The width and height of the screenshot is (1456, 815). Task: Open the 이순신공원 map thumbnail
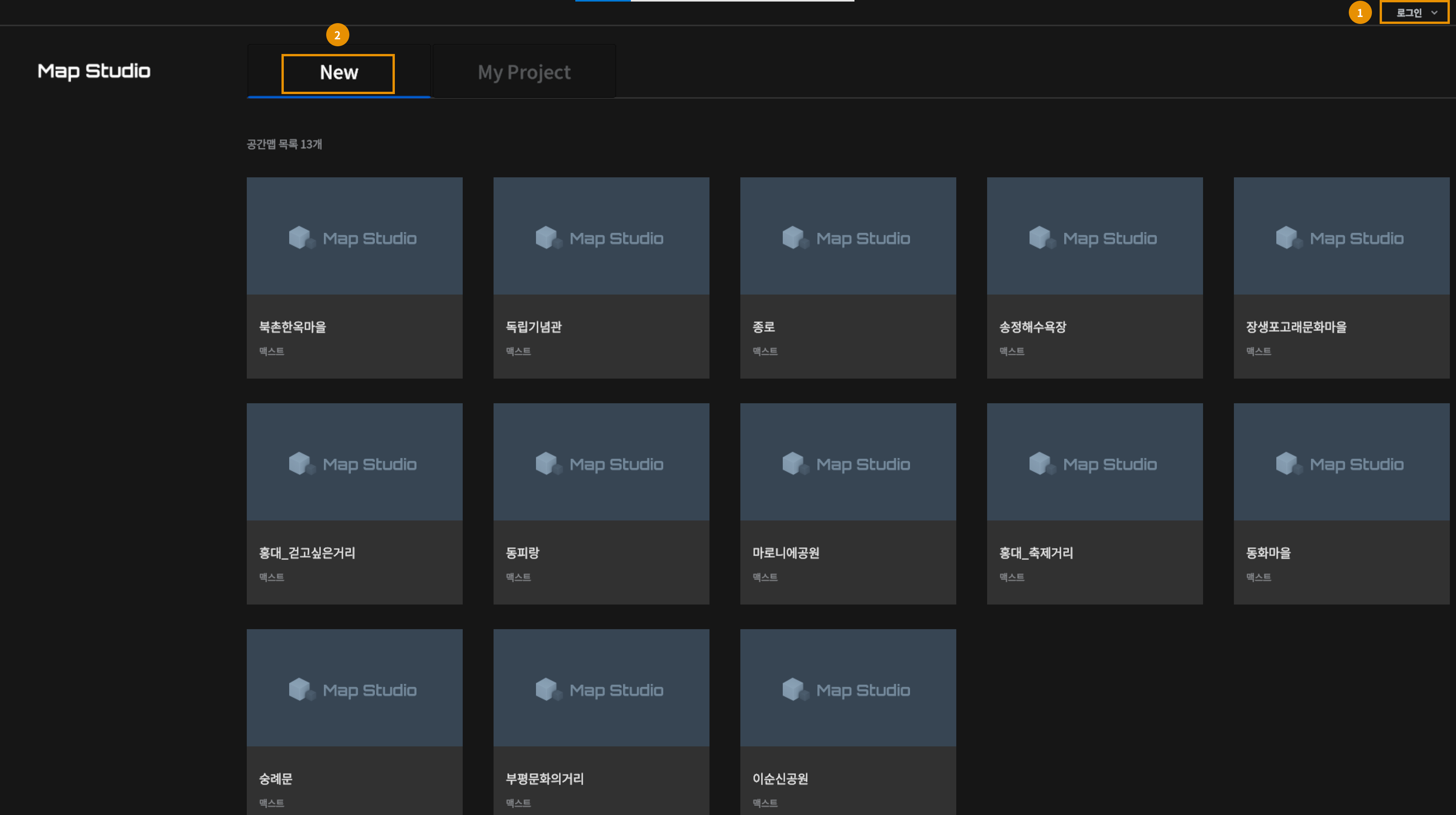coord(848,688)
